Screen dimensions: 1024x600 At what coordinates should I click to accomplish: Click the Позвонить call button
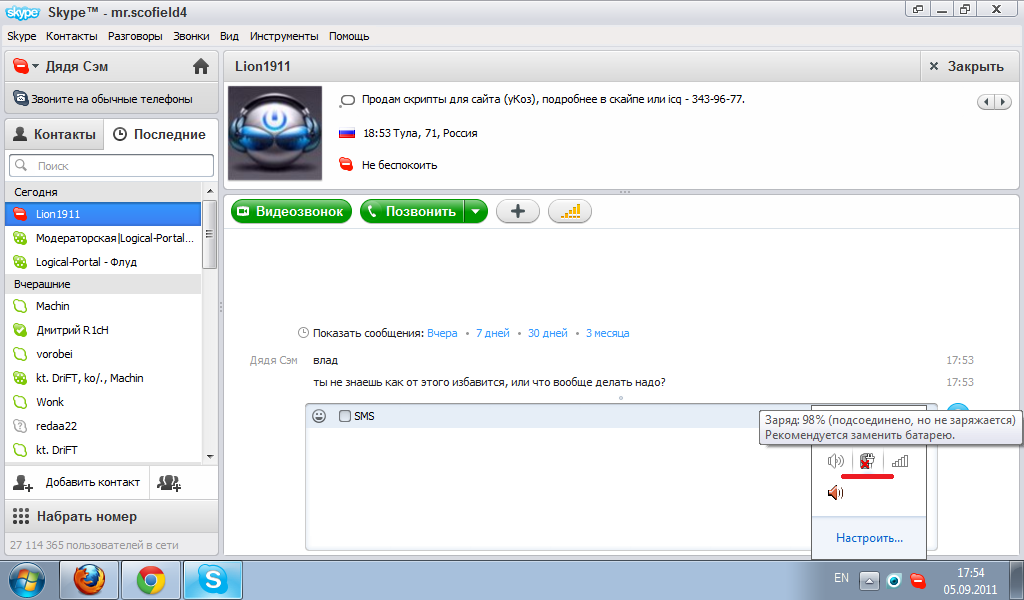click(412, 212)
